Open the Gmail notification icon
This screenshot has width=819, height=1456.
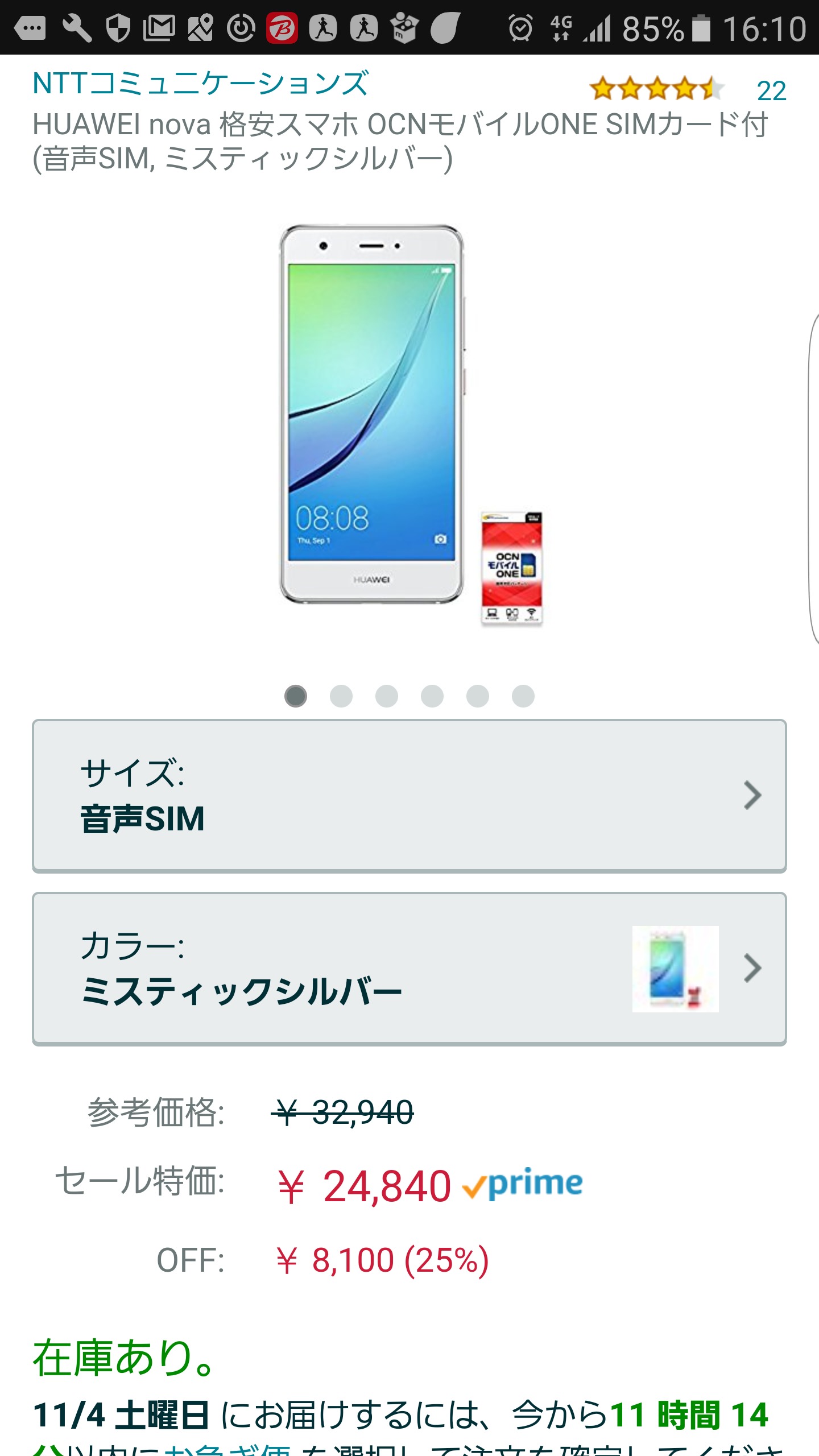[159, 28]
